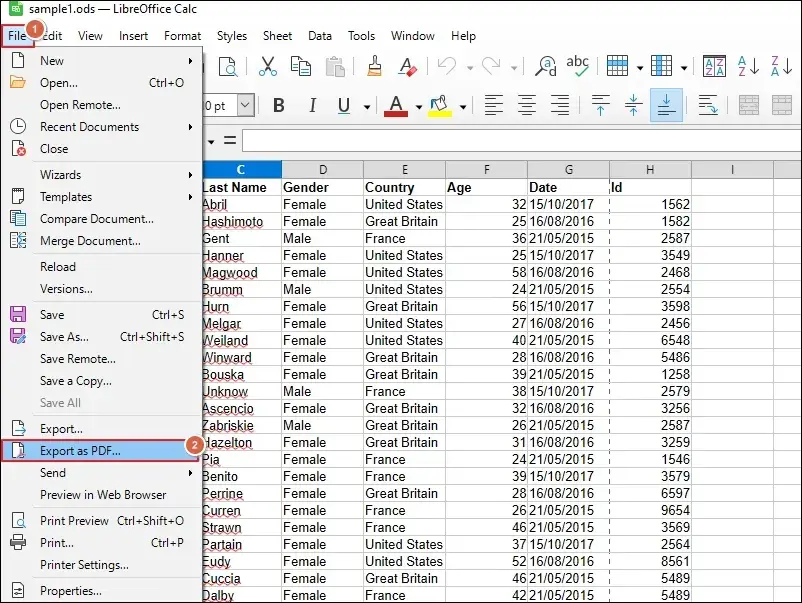This screenshot has width=802, height=603.
Task: Click the Copy icon in toolbar
Action: [301, 66]
